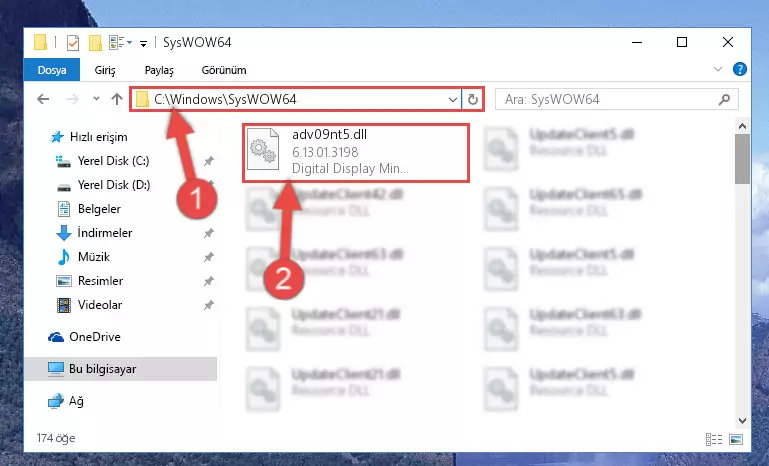This screenshot has height=466, width=769.
Task: Click the pin icon next to Resimler
Action: coord(208,281)
